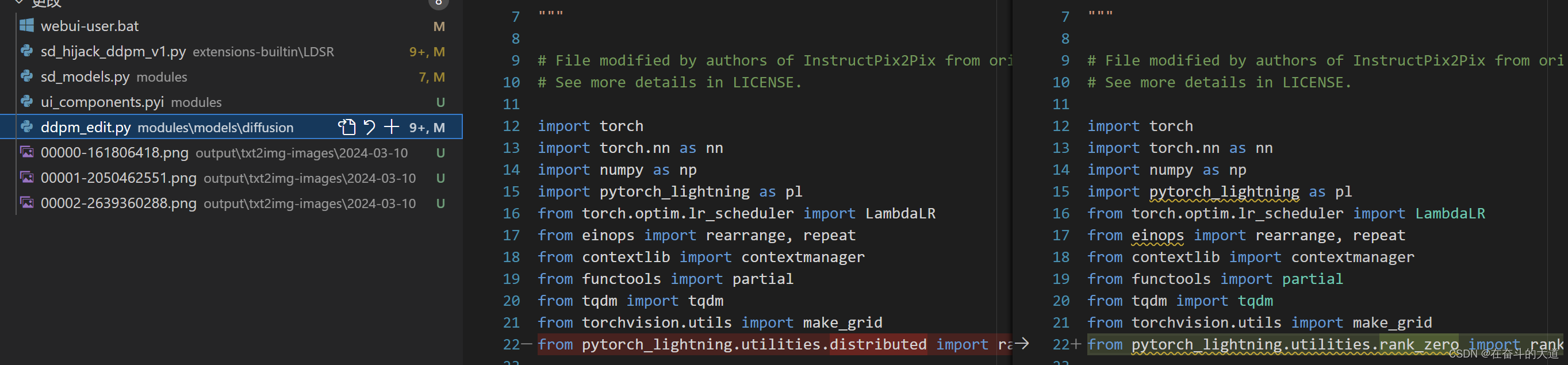Open 00001-2050462551.png from changes
Viewport: 1568px width, 365px height.
118,178
